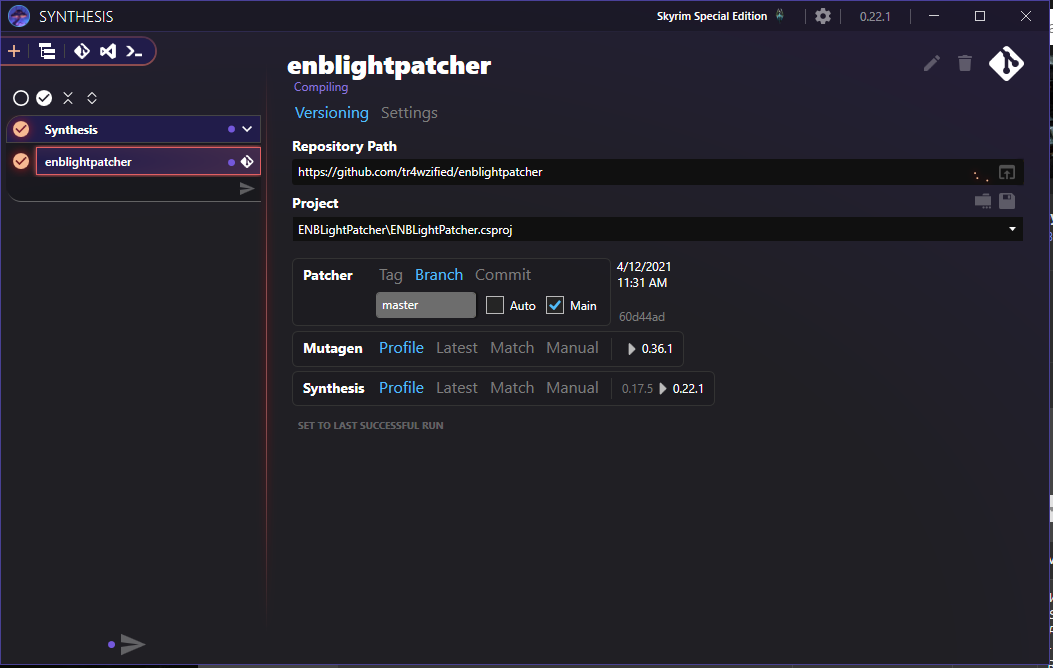Screen dimensions: 1053x668
Task: Add an external program patcher
Action: click(x=134, y=51)
